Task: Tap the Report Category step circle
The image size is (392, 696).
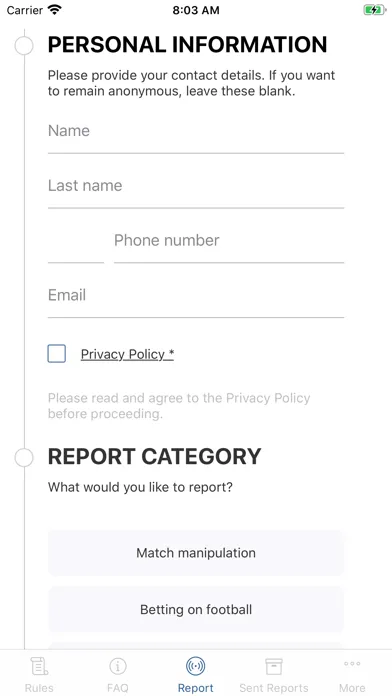Action: 24,458
